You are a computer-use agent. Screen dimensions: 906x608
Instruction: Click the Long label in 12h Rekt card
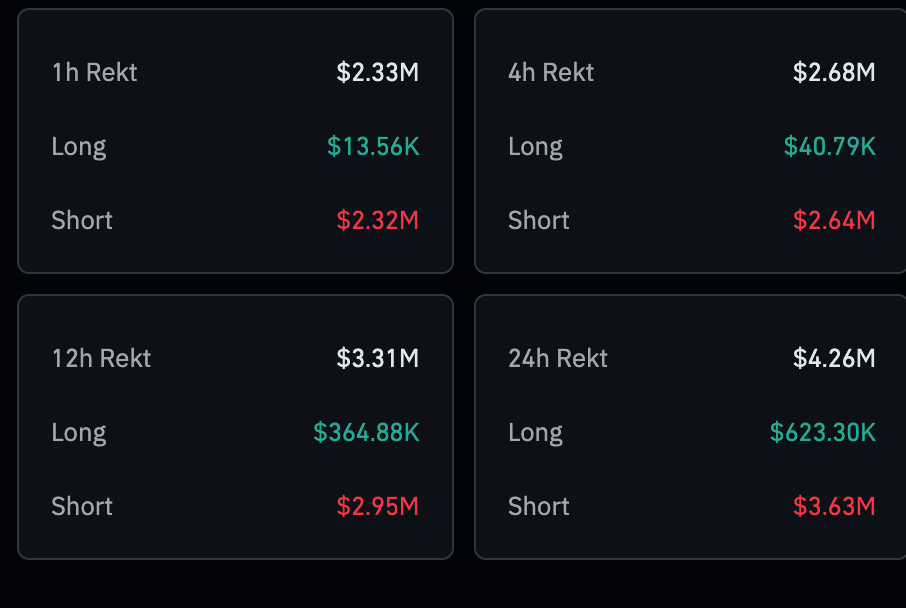tap(79, 433)
